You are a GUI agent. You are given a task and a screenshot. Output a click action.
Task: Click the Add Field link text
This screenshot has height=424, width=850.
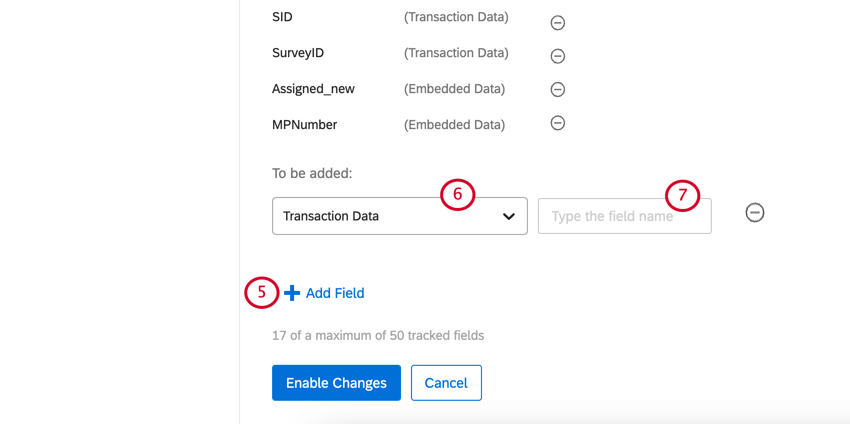[x=335, y=293]
